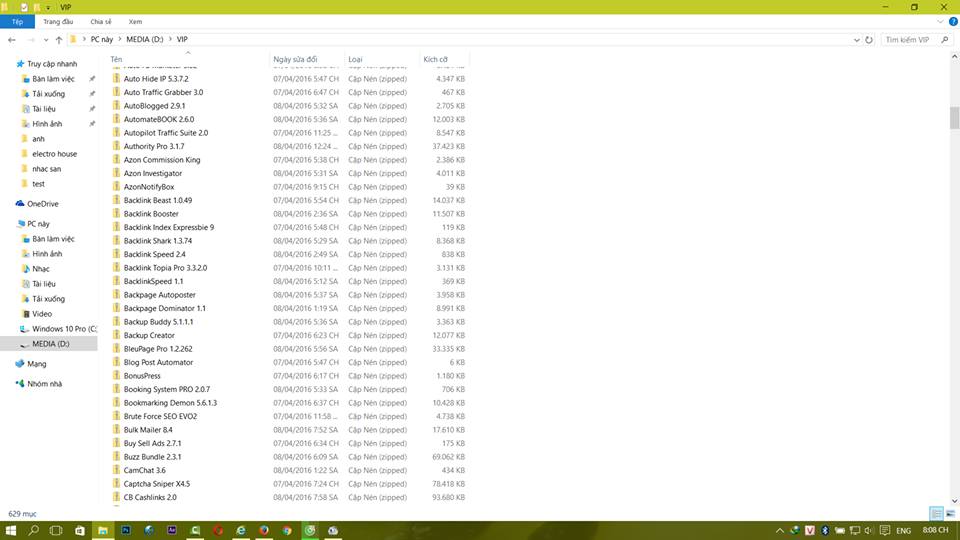Launch Photoshop from taskbar
This screenshot has width=960, height=540.
tap(126, 530)
